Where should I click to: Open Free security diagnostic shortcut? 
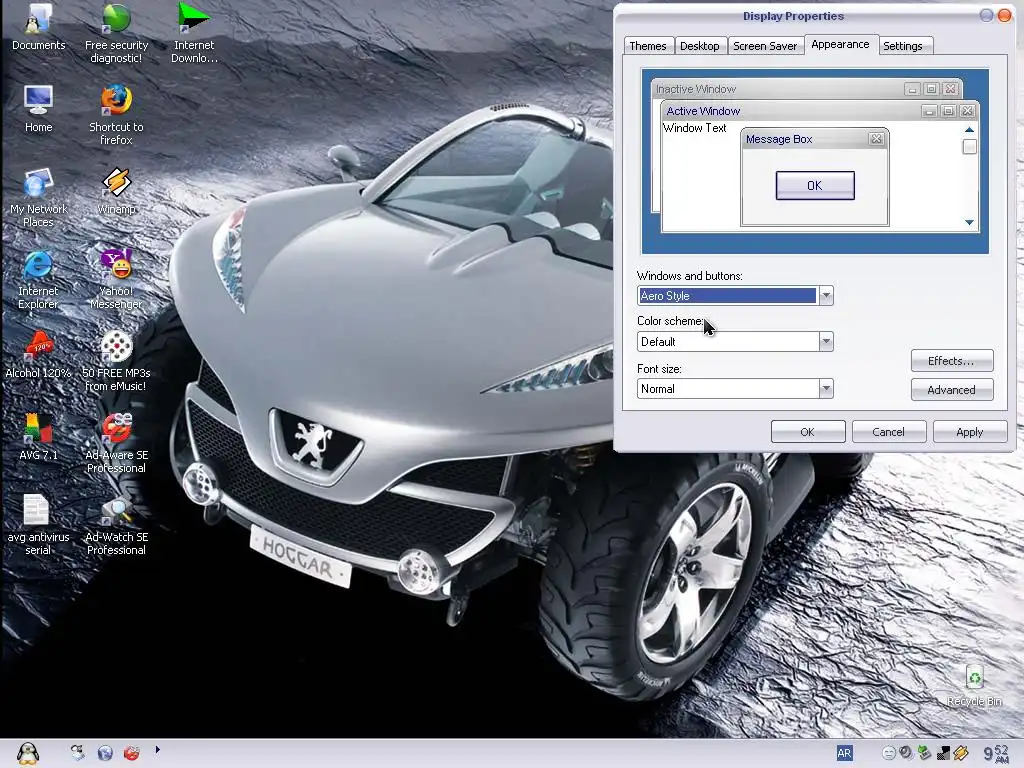coord(116,33)
